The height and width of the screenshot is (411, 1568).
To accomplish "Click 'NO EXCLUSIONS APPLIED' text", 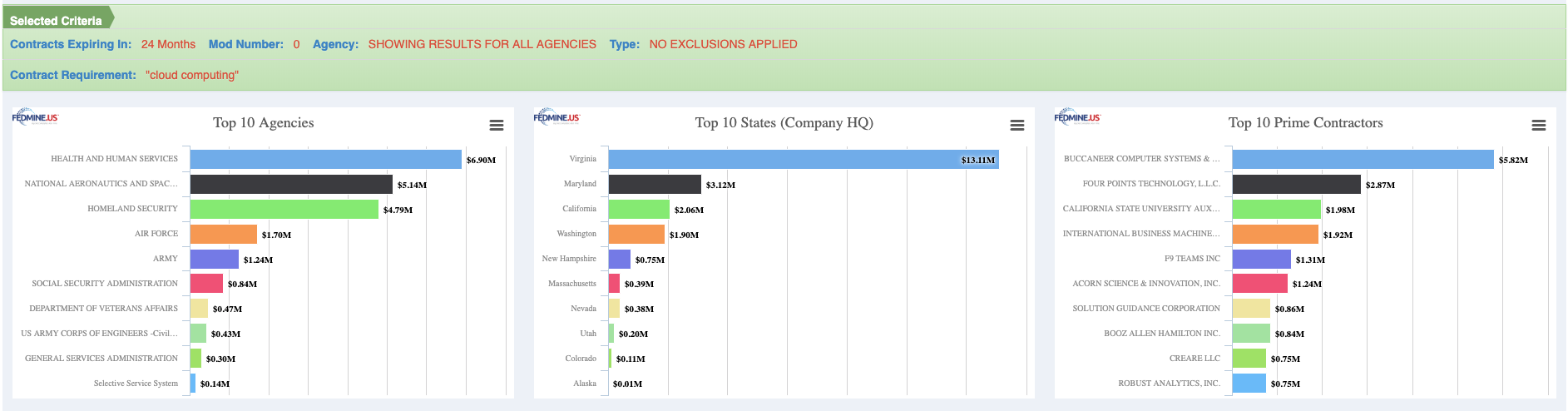I will (x=723, y=44).
